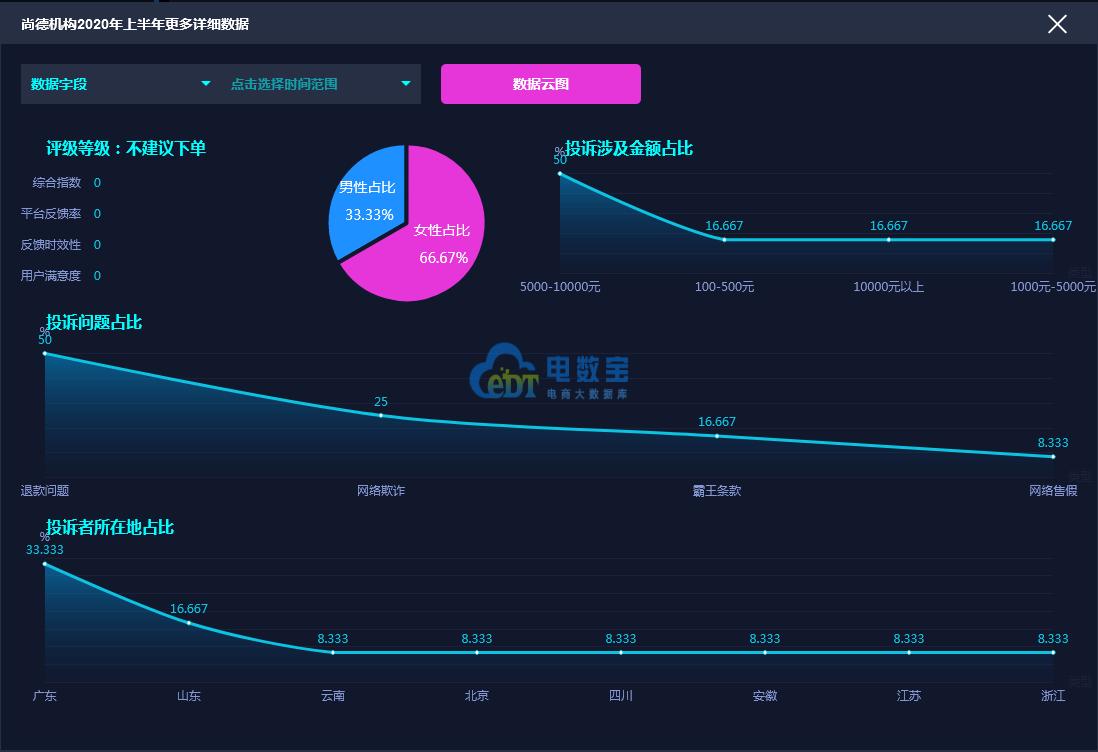
Task: Click the 退款问题 axis label
Action: (44, 488)
